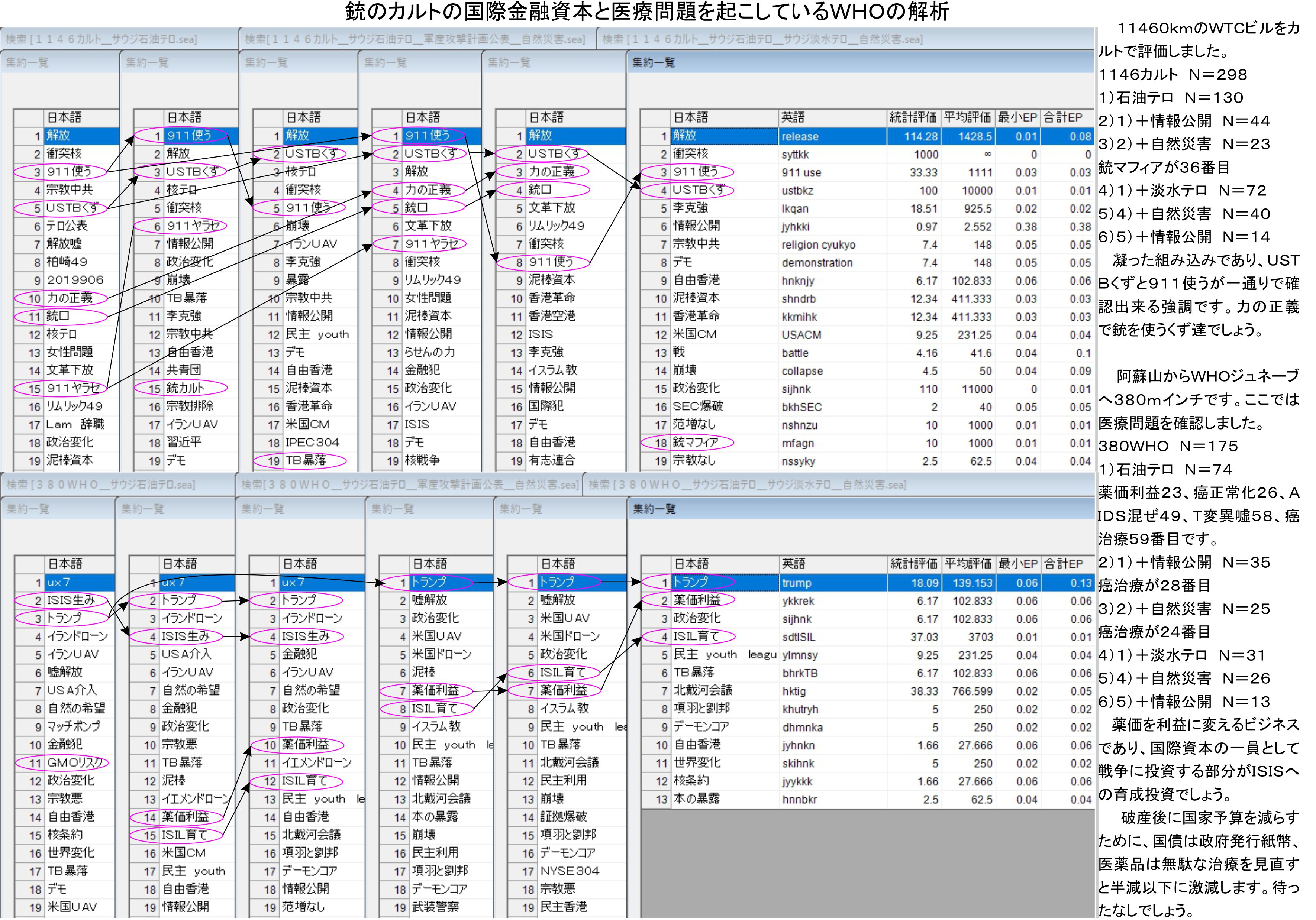Click the 'collapse' 崩壊 row

click(802, 371)
